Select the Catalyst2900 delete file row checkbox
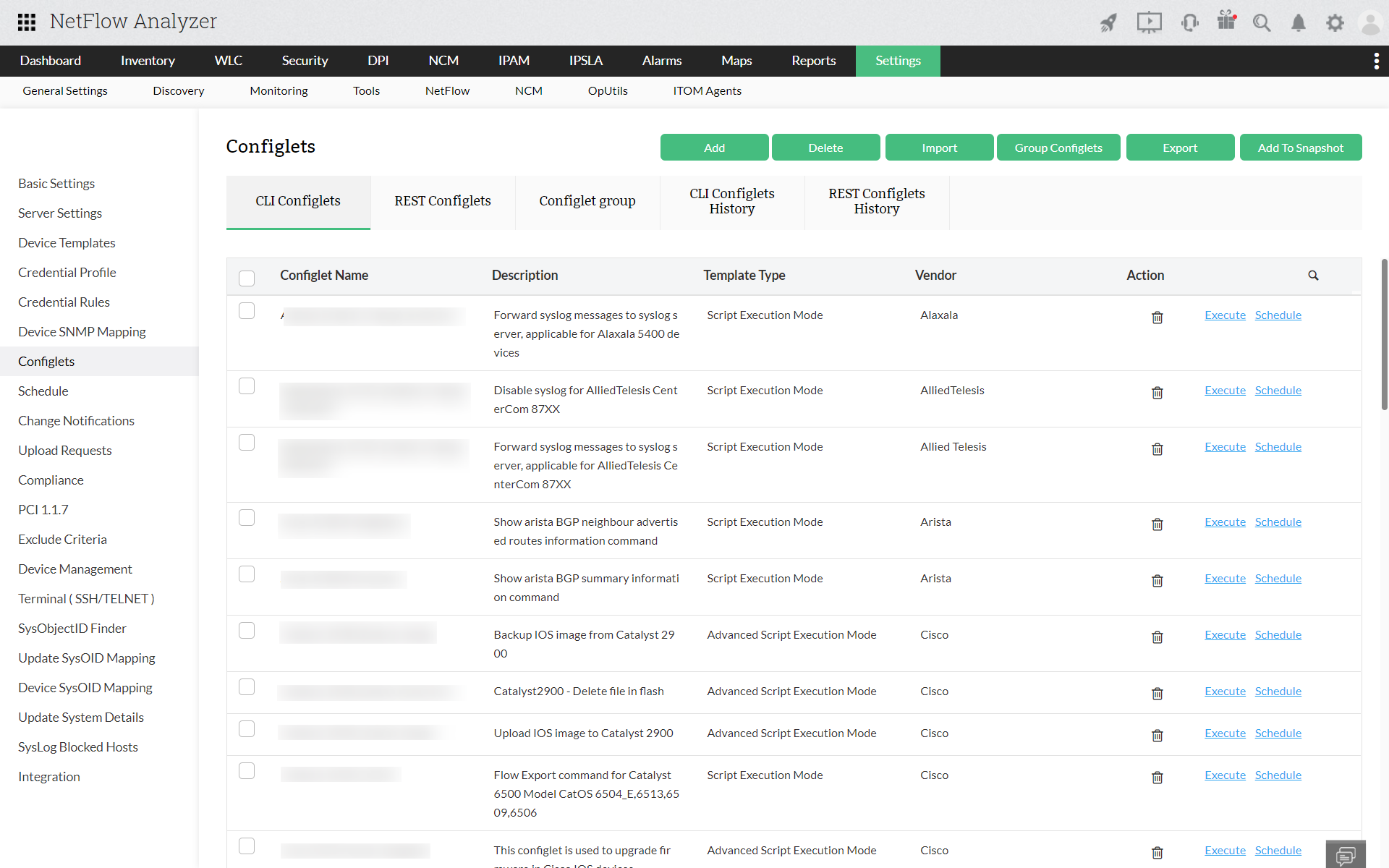The width and height of the screenshot is (1389, 868). [247, 687]
